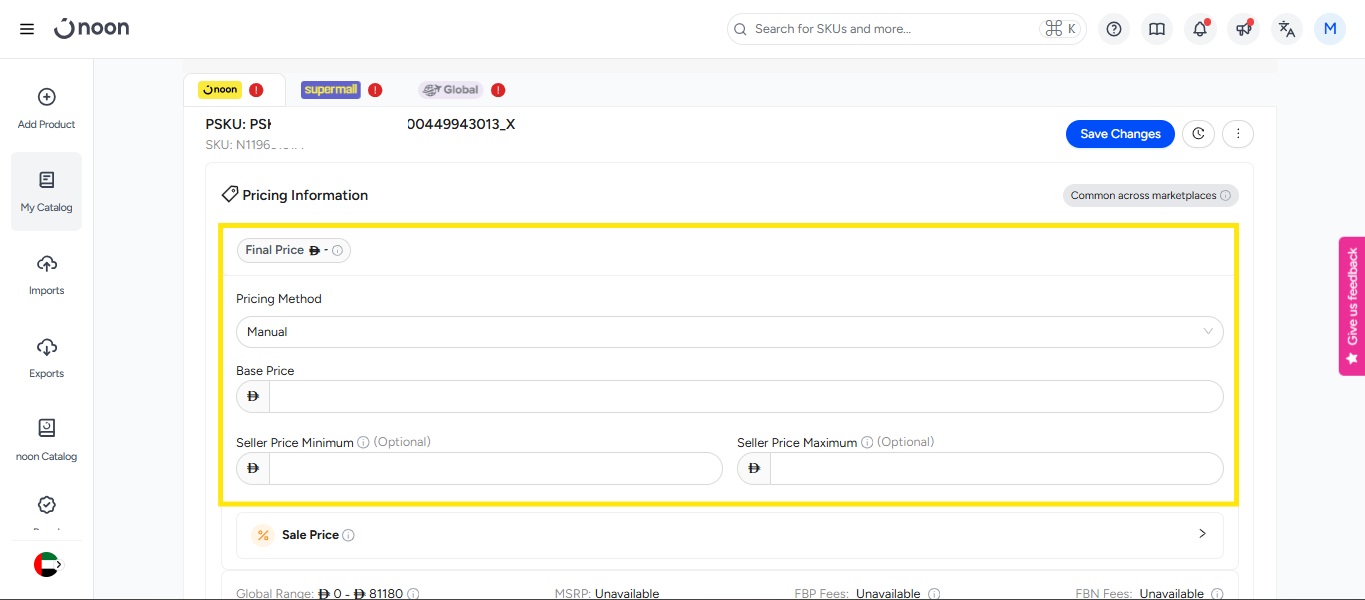Open the documentation book icon
The width and height of the screenshot is (1365, 600).
(x=1157, y=29)
